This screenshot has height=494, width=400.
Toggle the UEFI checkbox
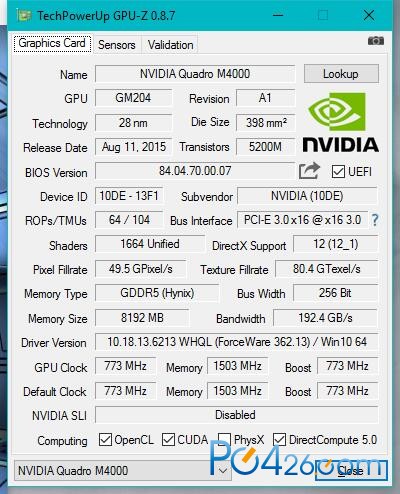(338, 172)
